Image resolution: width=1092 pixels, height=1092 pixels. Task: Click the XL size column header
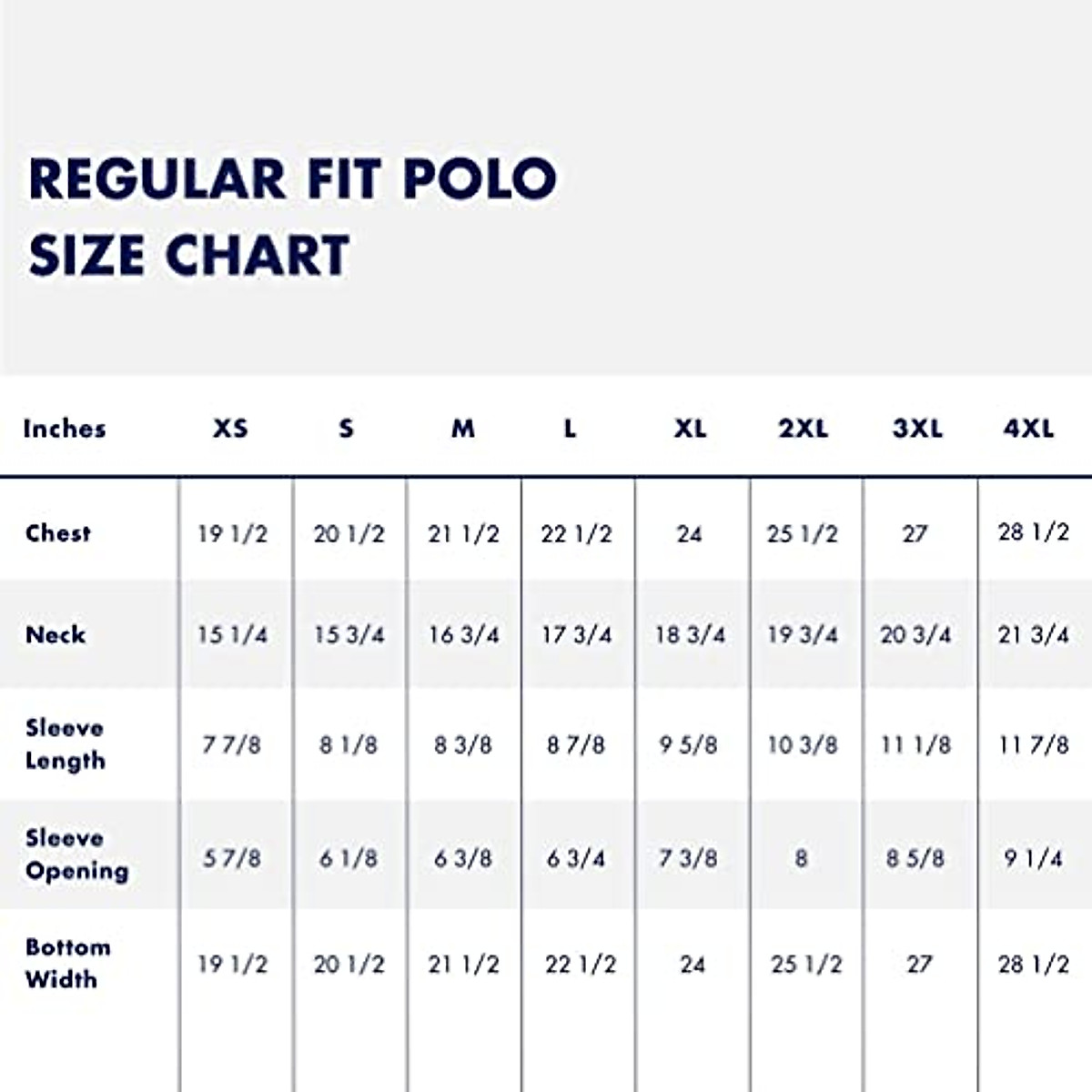(x=690, y=429)
